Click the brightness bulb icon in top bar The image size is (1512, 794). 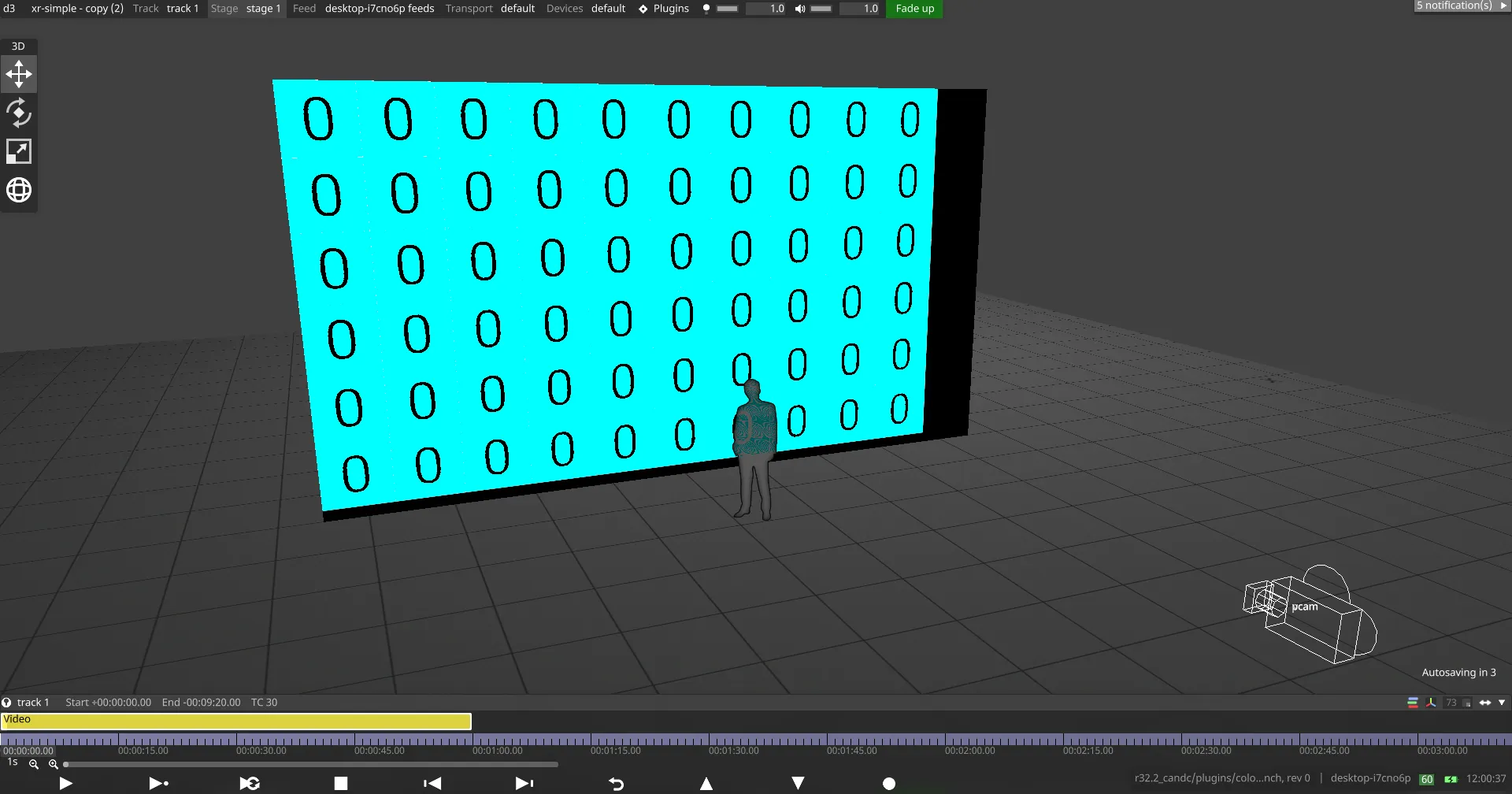pos(705,9)
